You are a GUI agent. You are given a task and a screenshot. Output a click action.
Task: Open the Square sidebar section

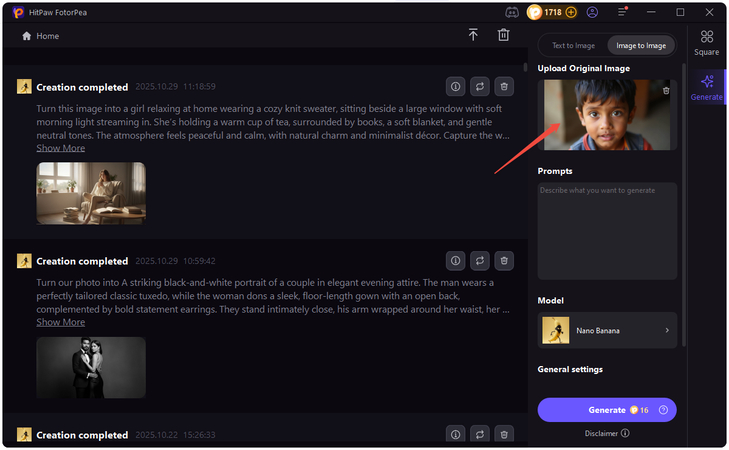[707, 43]
